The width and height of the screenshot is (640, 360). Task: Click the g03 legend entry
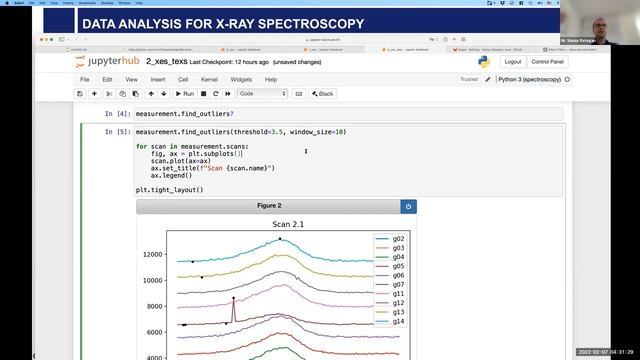coord(390,248)
